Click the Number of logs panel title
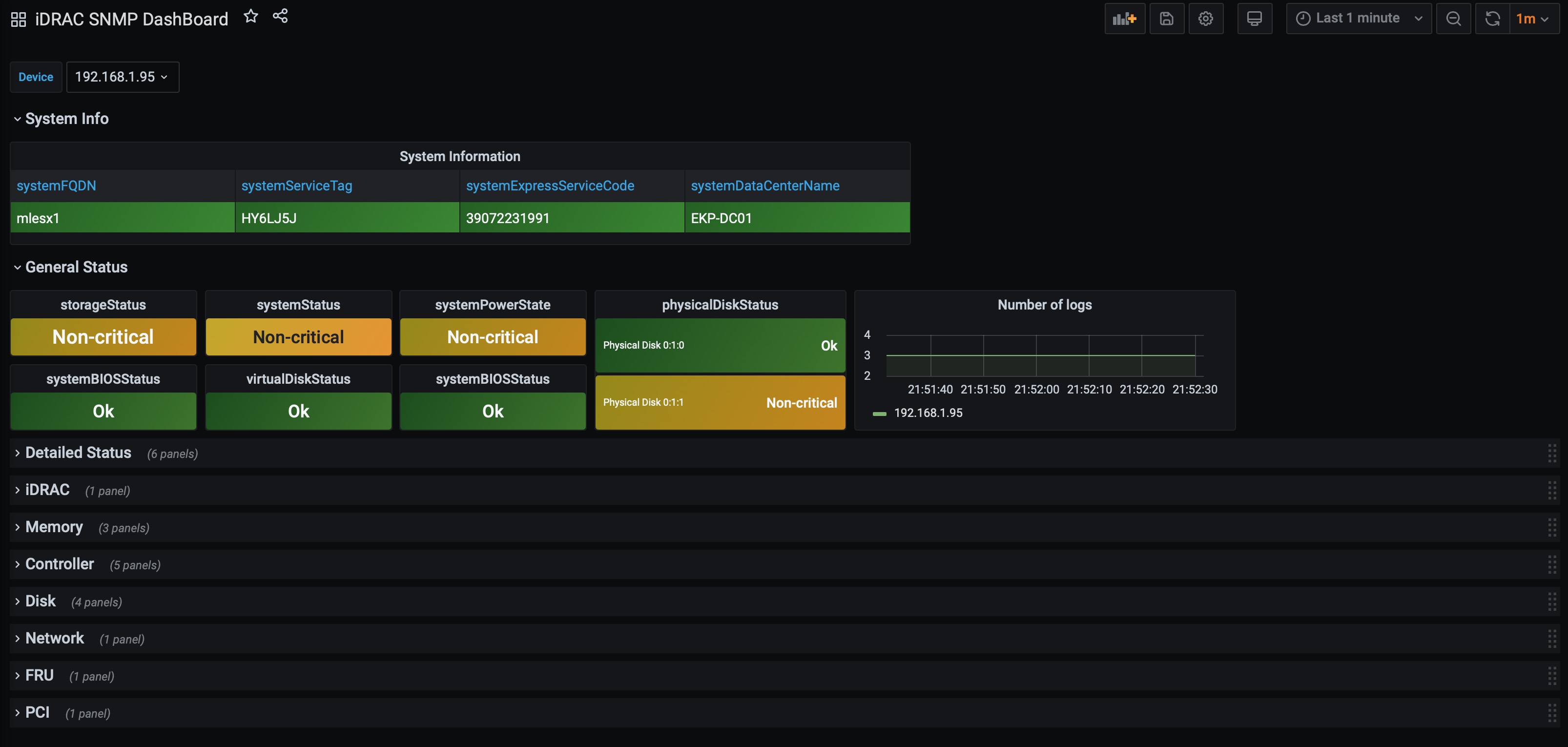 1044,304
